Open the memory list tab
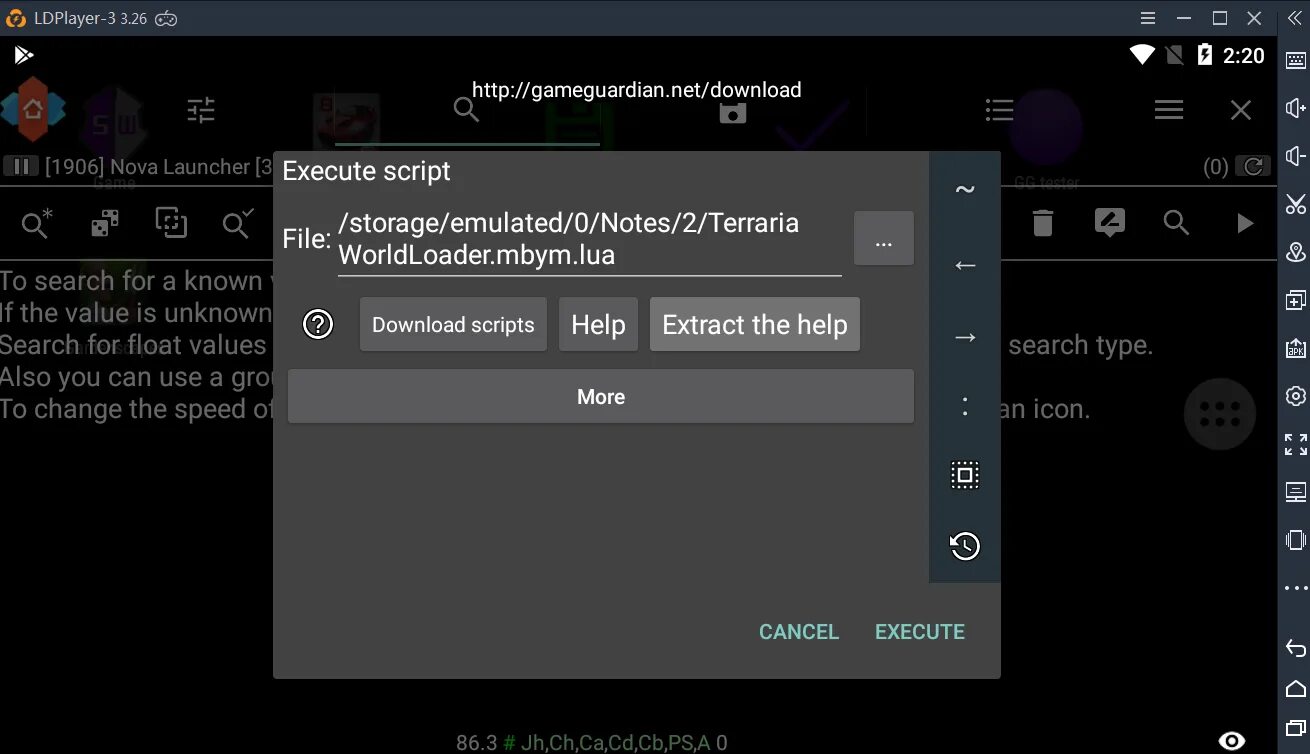 (x=999, y=110)
